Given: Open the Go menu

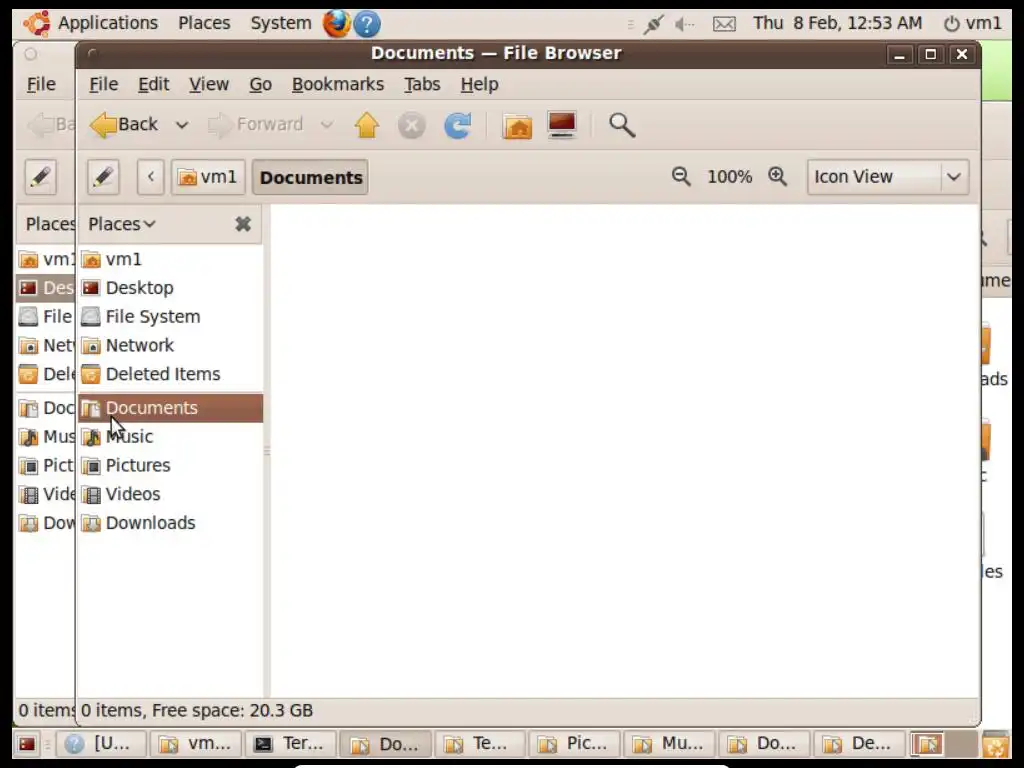Looking at the screenshot, I should pyautogui.click(x=260, y=84).
